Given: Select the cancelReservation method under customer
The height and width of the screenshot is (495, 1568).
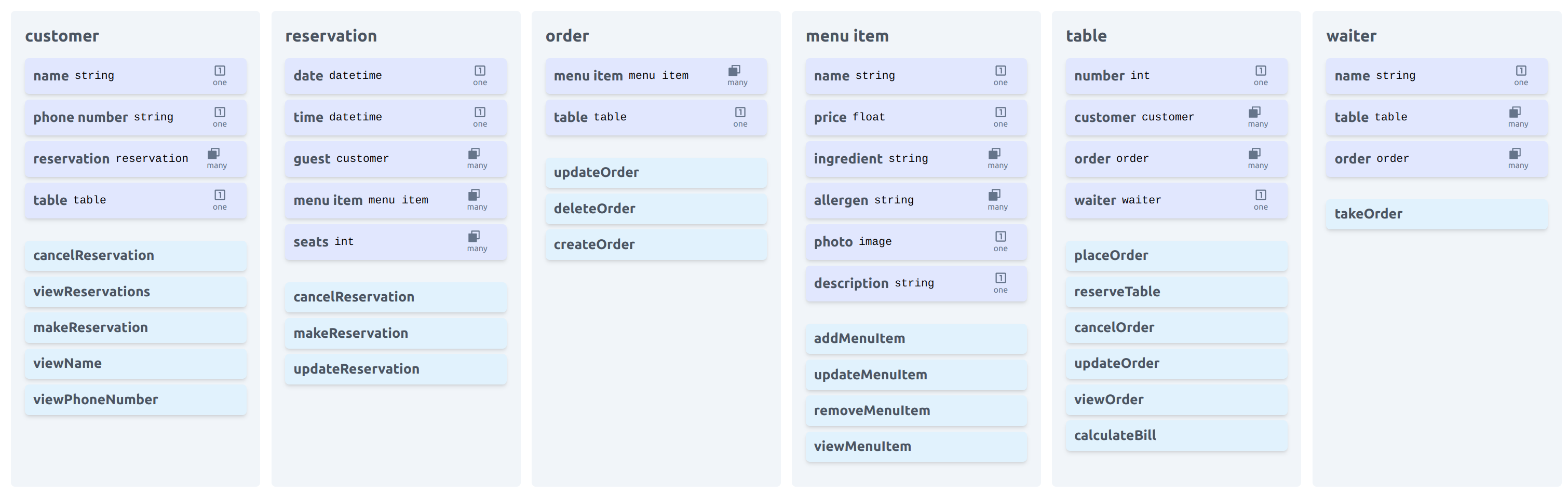Looking at the screenshot, I should pos(136,256).
